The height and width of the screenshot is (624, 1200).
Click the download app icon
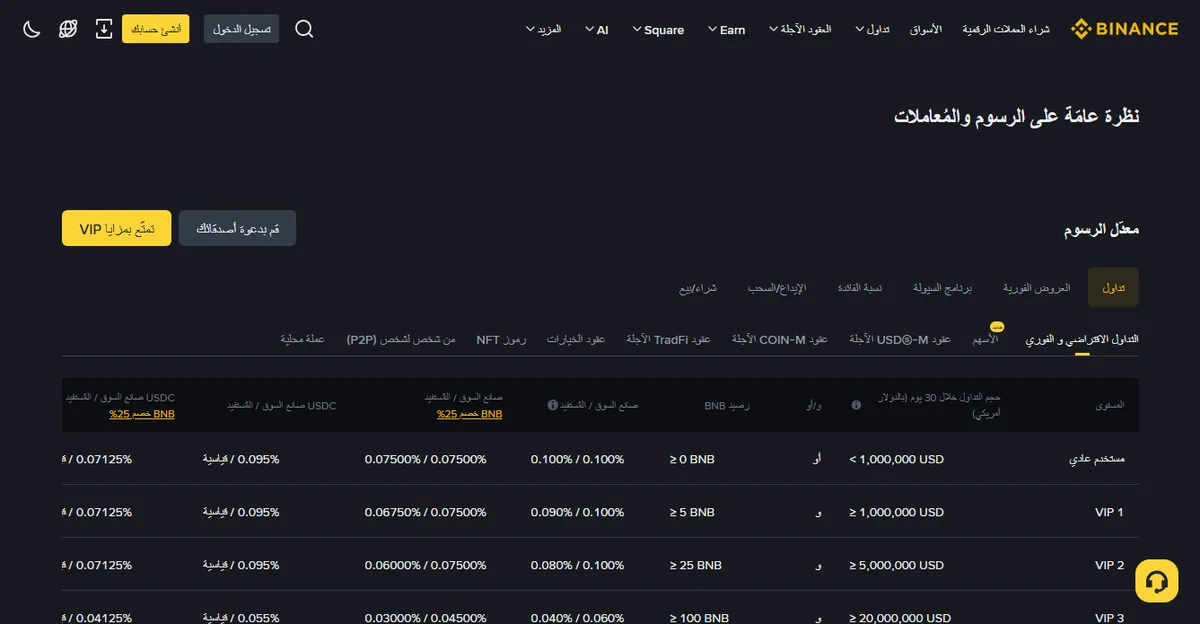(x=104, y=29)
